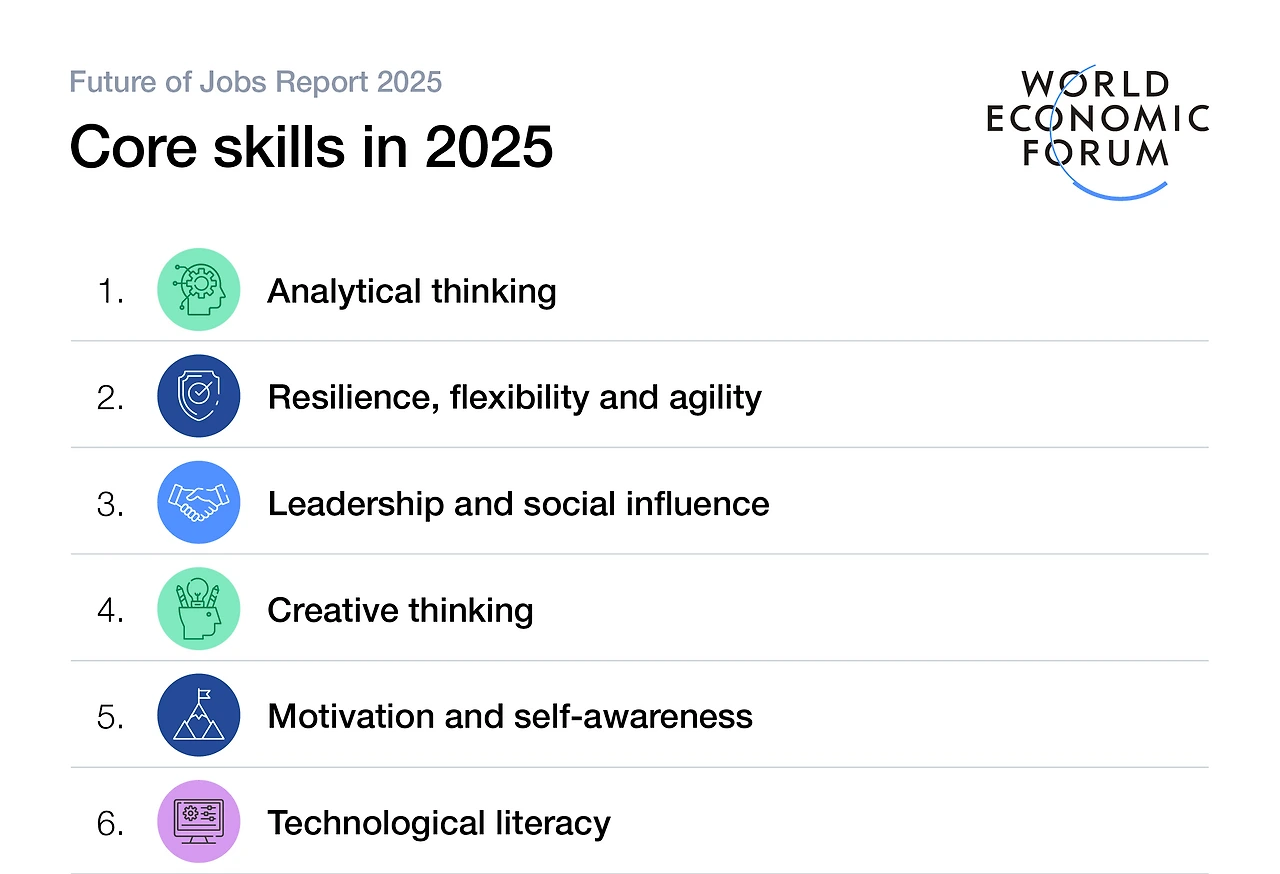Click 'Motivation and self-awareness' text
This screenshot has height=874, width=1280.
click(510, 716)
